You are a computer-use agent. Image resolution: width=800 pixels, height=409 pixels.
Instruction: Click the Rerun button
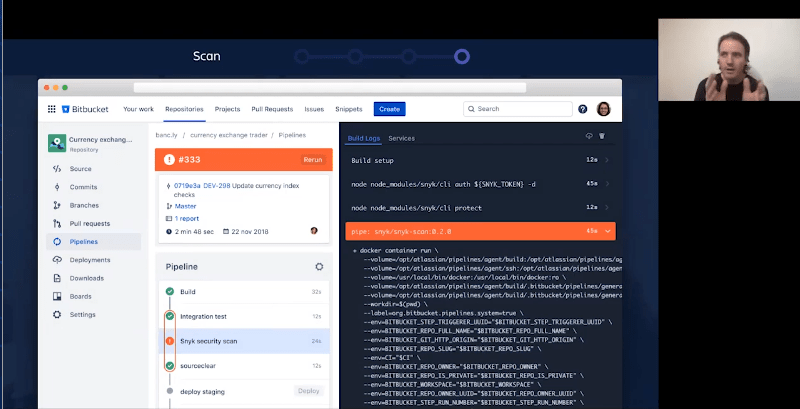point(313,160)
